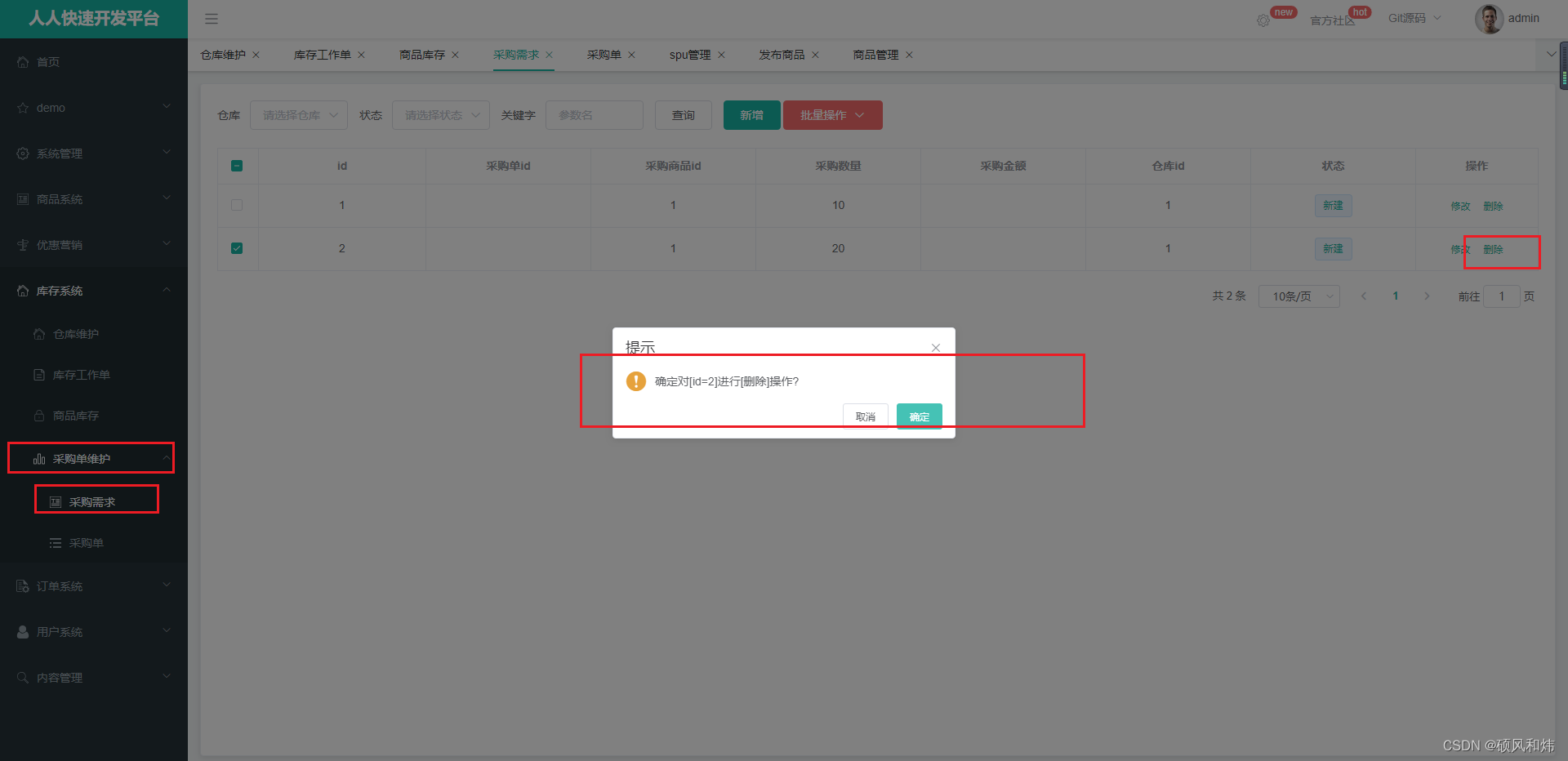Check the checkbox for row id 1

click(x=237, y=205)
